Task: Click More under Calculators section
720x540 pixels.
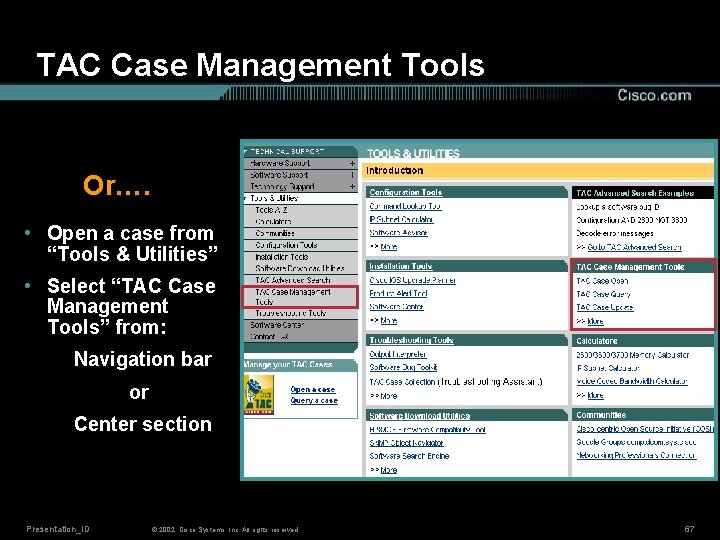Action: (x=595, y=395)
